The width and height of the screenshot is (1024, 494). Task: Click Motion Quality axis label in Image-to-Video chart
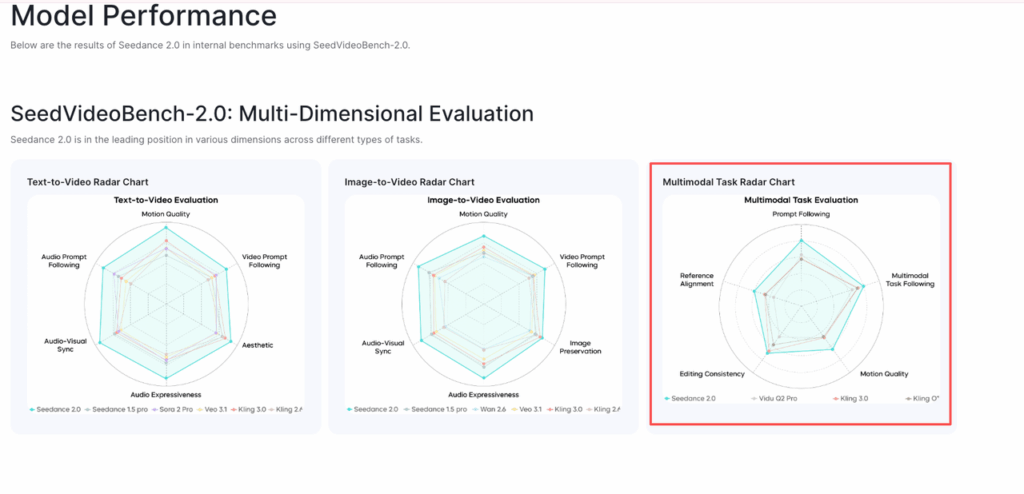point(483,214)
